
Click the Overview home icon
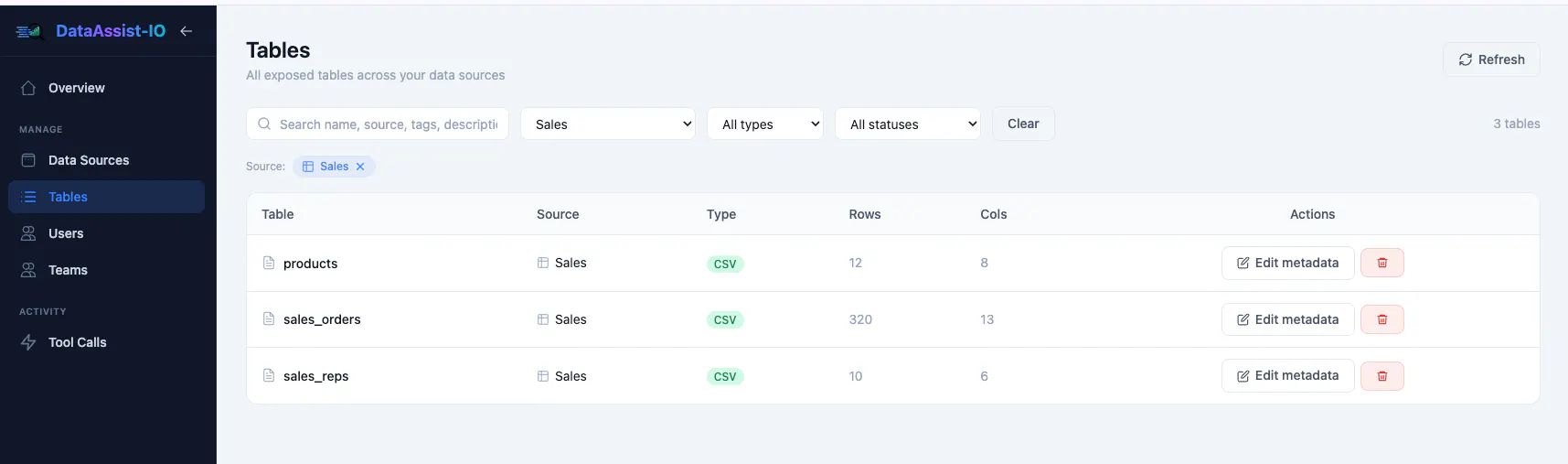28,88
